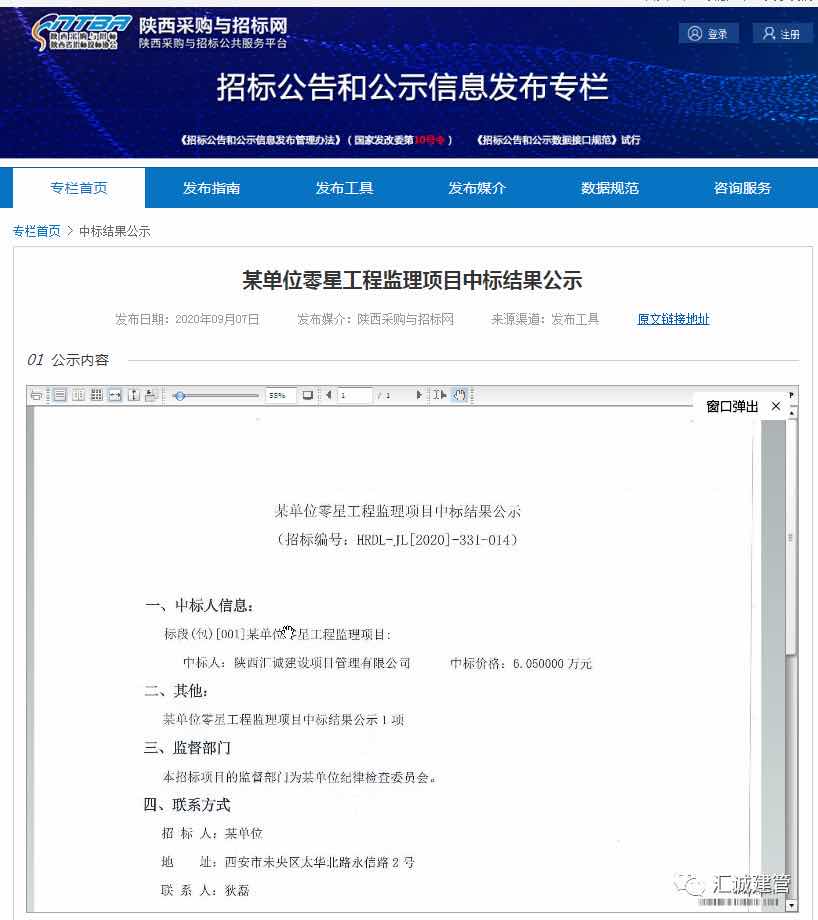The width and height of the screenshot is (818, 920).
Task: Click the 一、中标人信息 heading in document
Action: pyautogui.click(x=199, y=606)
